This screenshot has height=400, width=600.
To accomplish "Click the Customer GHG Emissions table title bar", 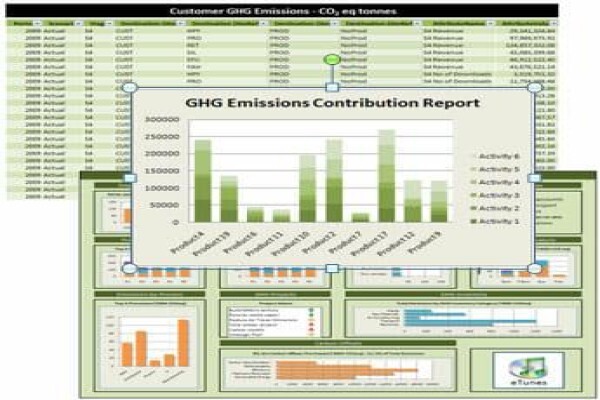I will 282,11.
